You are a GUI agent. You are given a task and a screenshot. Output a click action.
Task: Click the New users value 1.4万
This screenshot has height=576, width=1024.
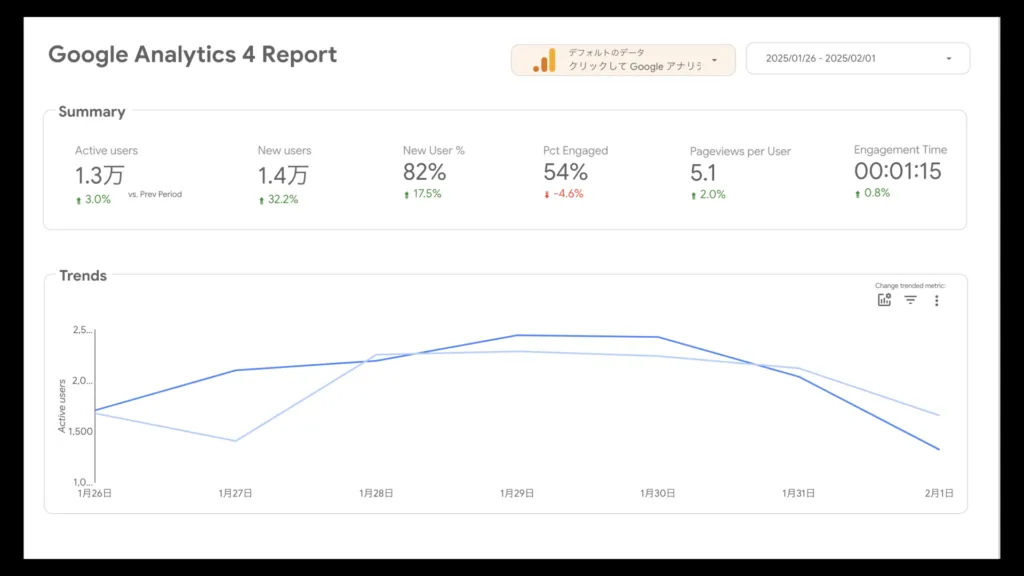click(283, 175)
